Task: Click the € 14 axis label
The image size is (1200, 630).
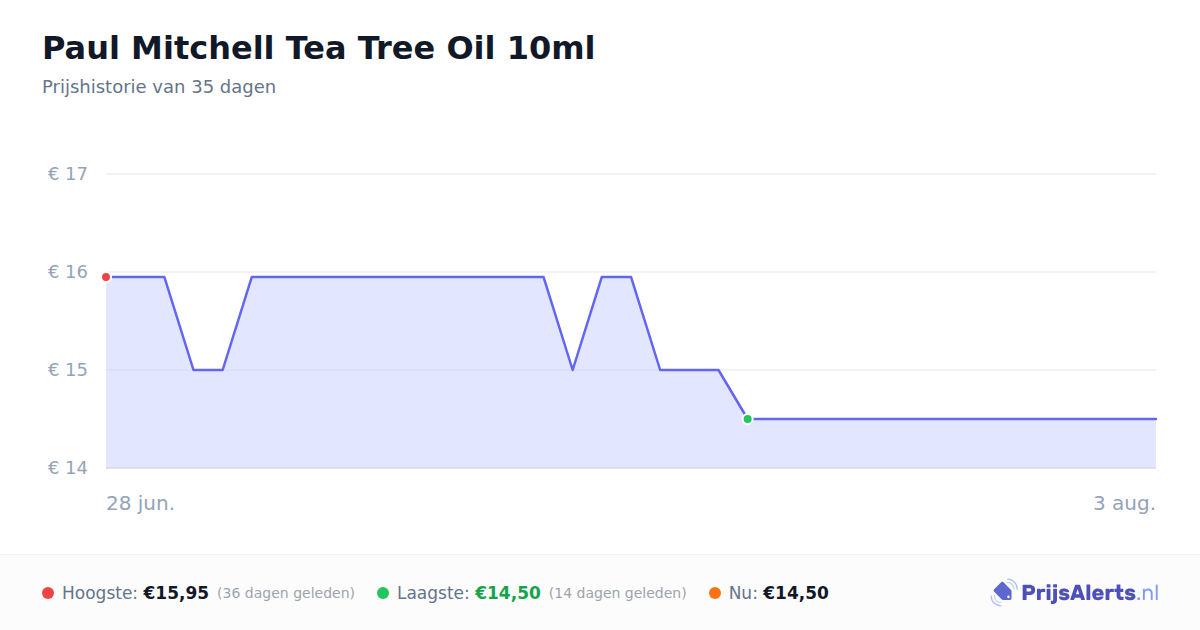Action: [x=68, y=468]
